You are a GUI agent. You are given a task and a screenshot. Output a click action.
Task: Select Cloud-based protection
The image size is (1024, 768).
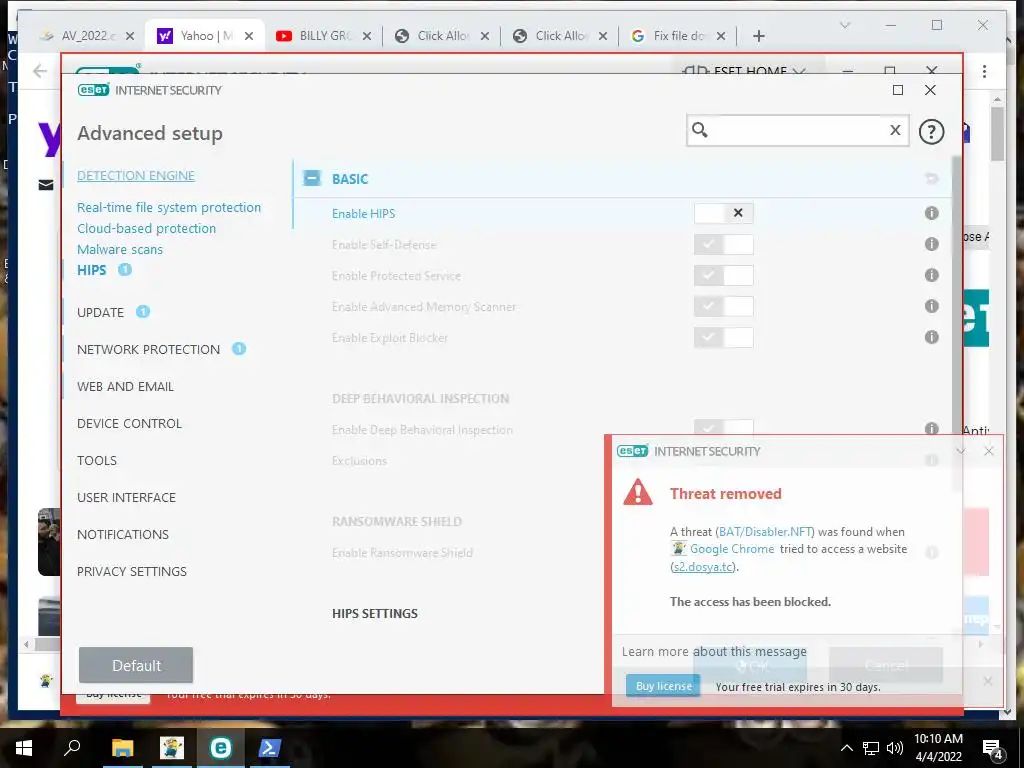146,229
